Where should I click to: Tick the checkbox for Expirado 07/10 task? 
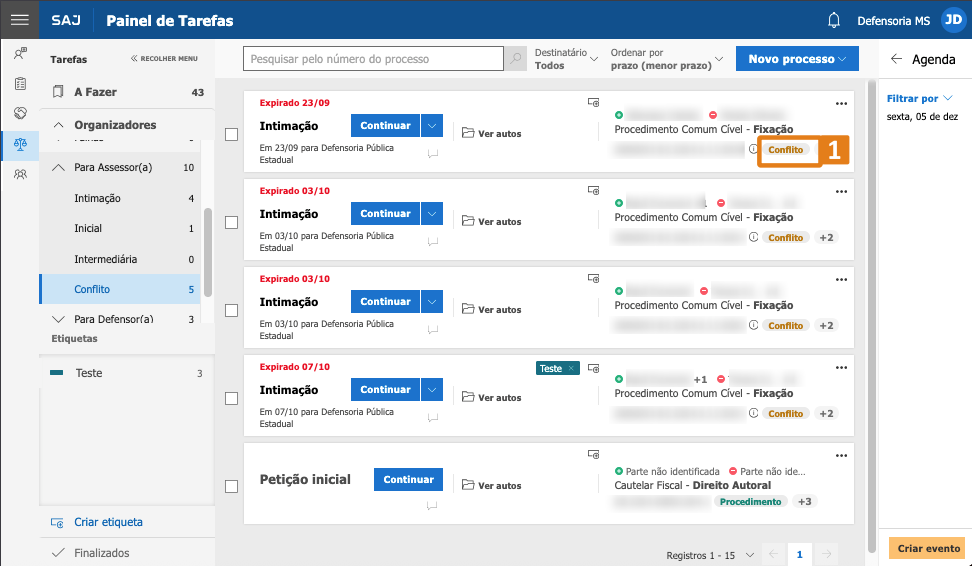pyautogui.click(x=232, y=398)
